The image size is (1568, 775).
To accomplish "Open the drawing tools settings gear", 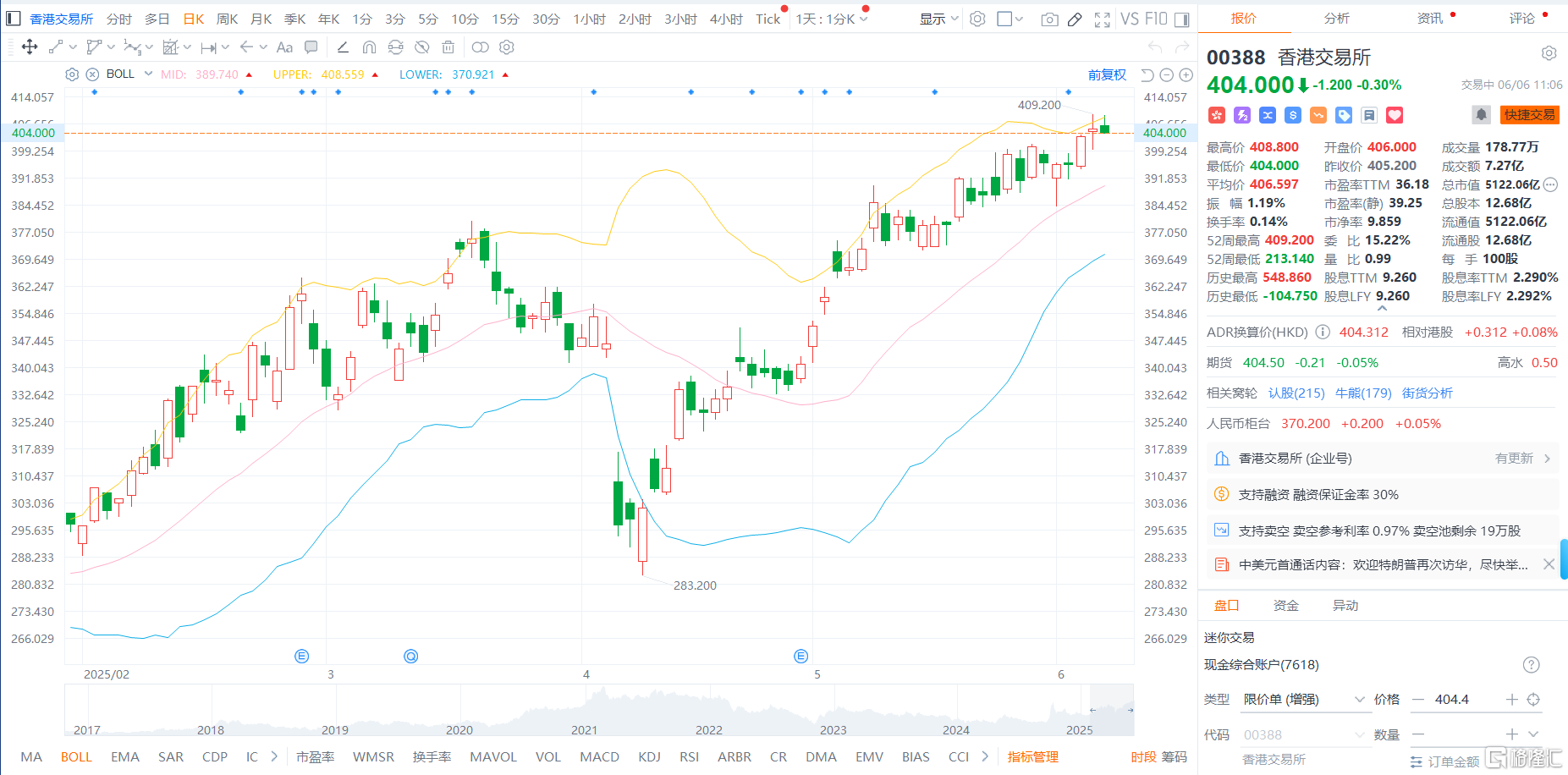I will coord(507,47).
